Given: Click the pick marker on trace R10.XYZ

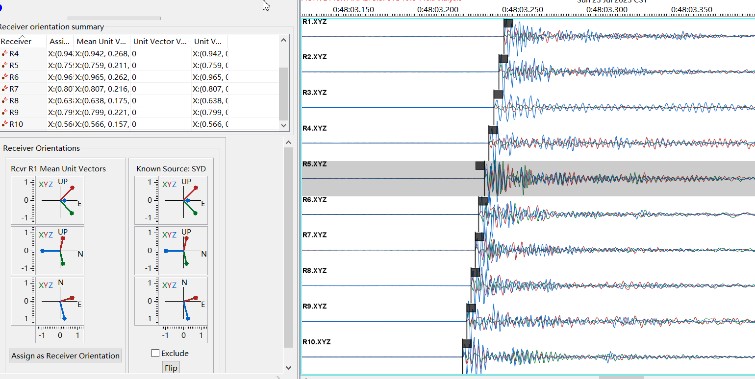Looking at the screenshot, I should click(466, 343).
